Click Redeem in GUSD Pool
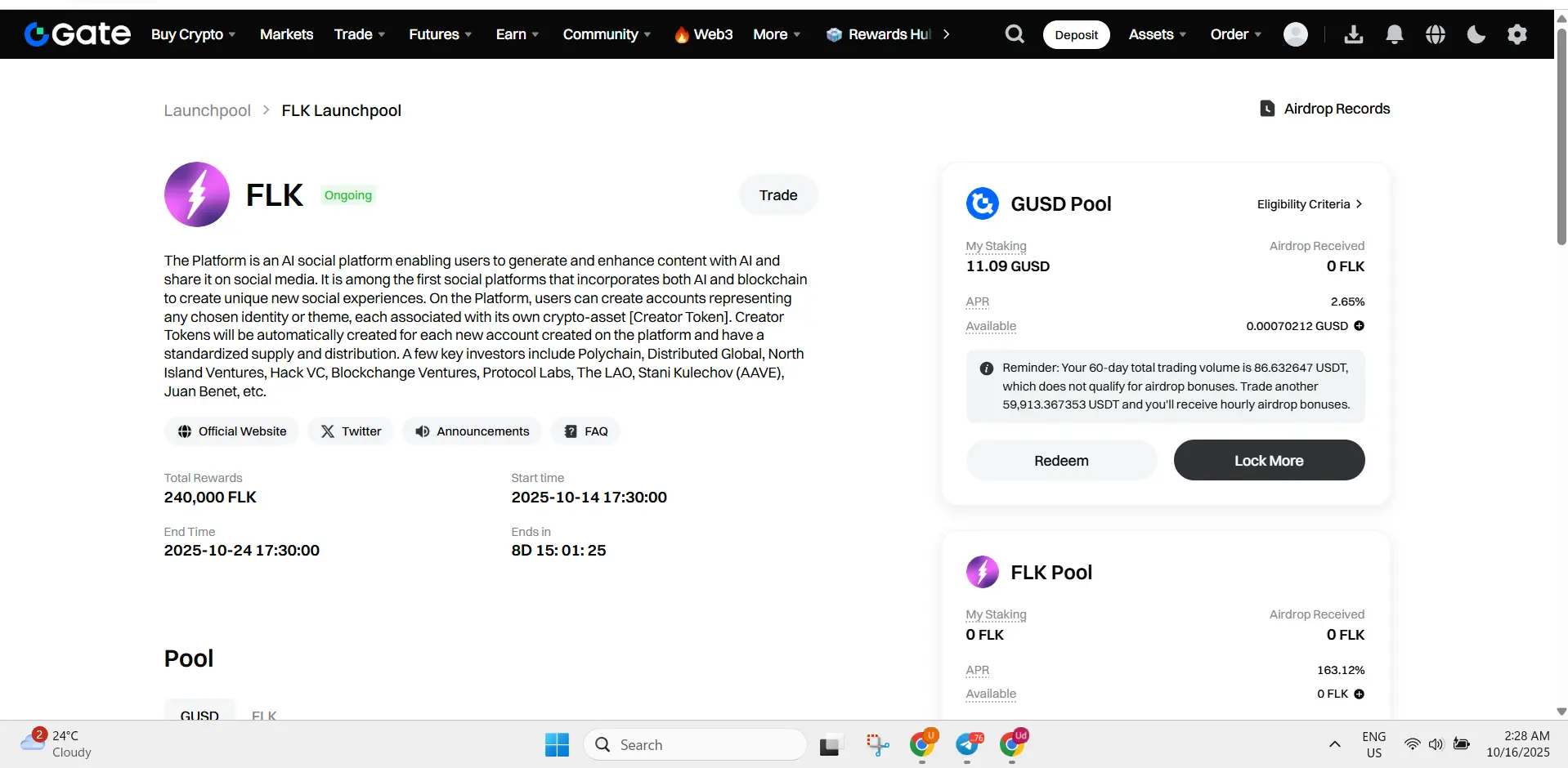 pyautogui.click(x=1061, y=461)
